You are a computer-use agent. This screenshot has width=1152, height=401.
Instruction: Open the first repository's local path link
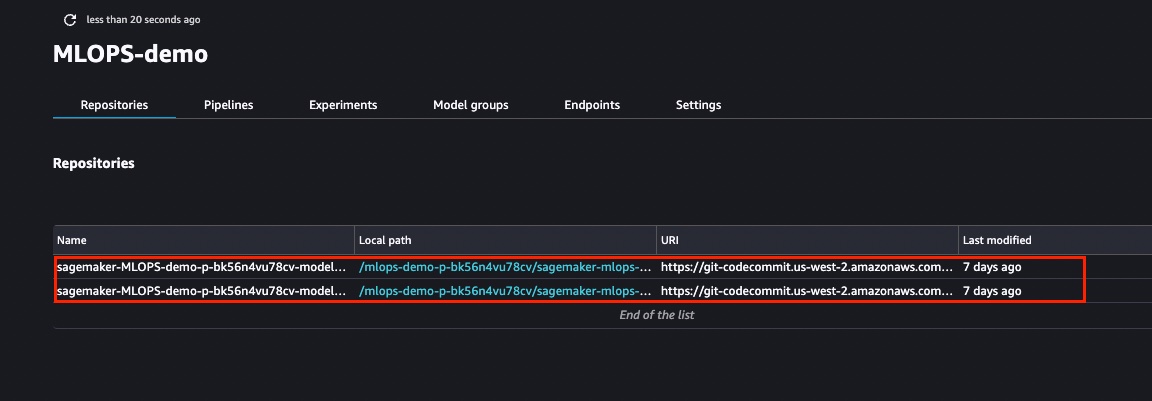[x=505, y=267]
